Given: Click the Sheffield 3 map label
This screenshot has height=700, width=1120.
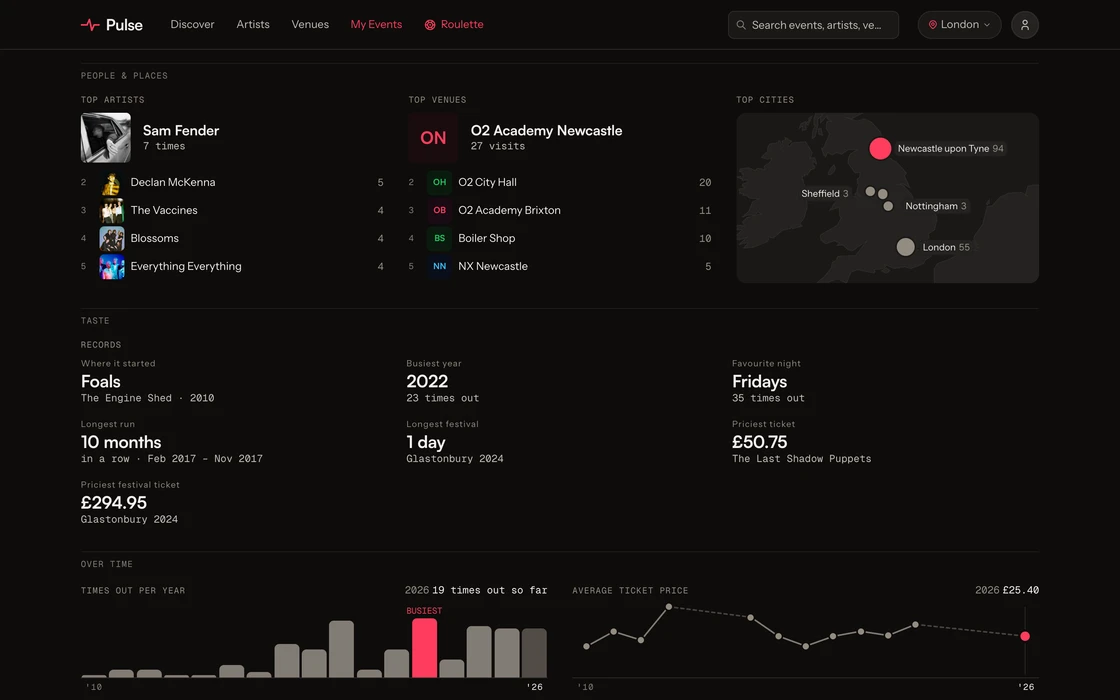Looking at the screenshot, I should (x=825, y=194).
